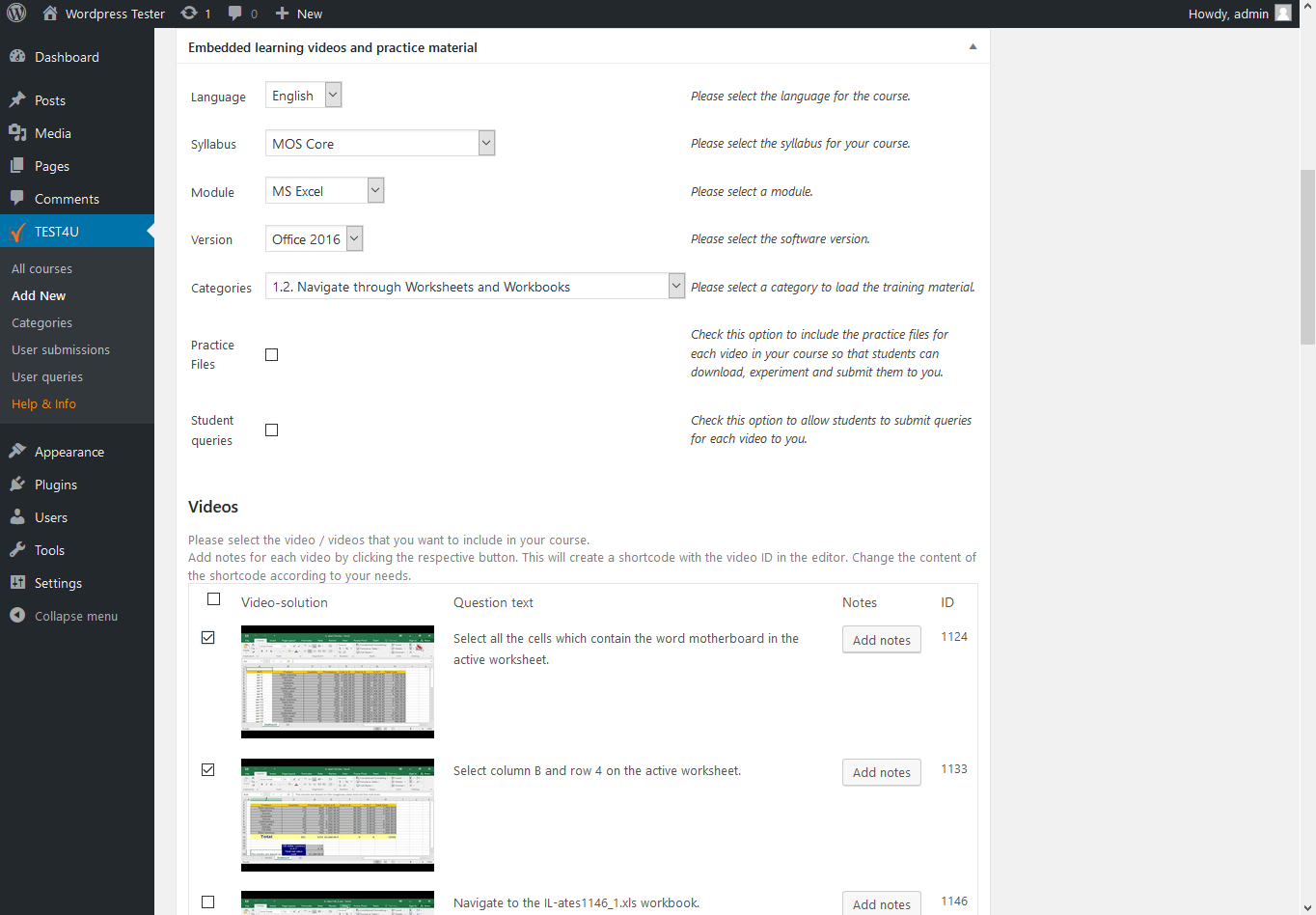Open the Wordpress Tester home icon

tap(50, 14)
